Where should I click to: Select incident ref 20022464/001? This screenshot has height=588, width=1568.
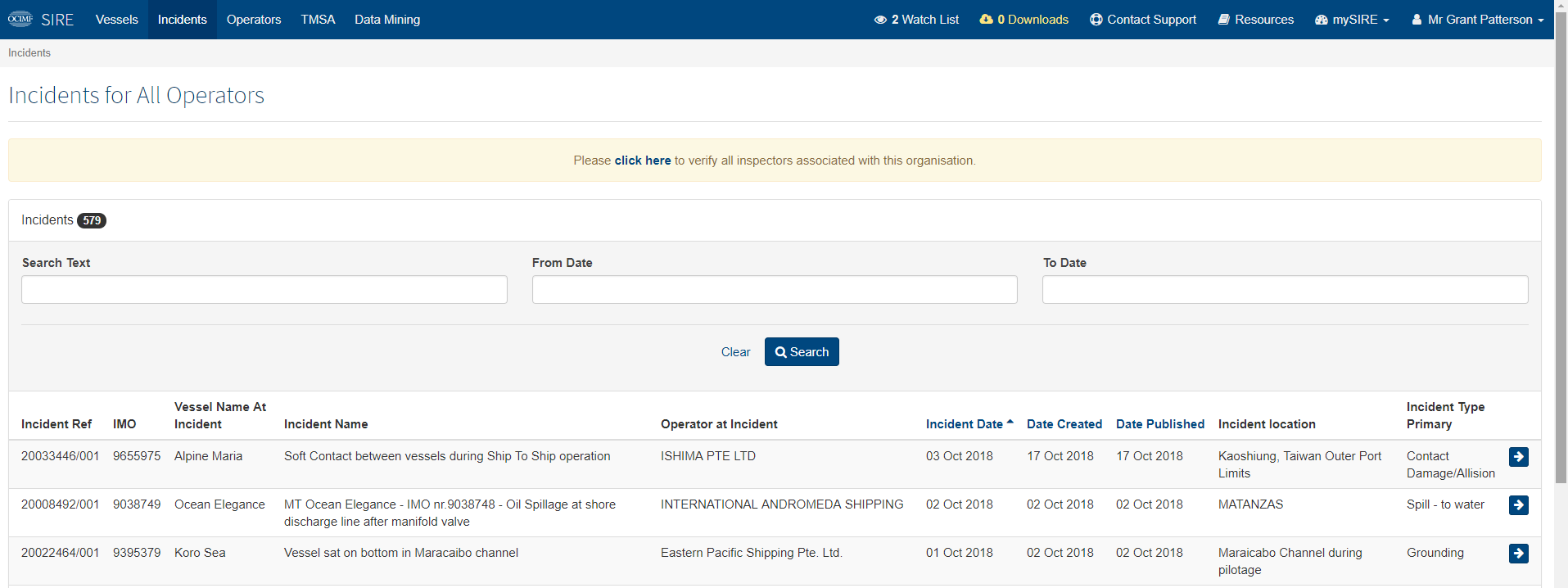coord(61,553)
